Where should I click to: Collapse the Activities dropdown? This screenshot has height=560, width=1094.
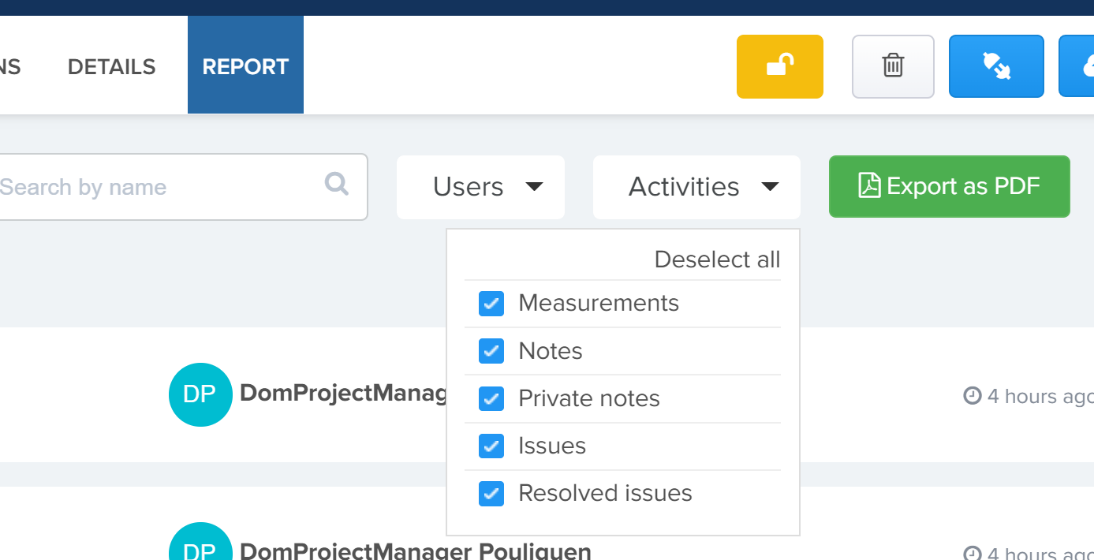(697, 187)
